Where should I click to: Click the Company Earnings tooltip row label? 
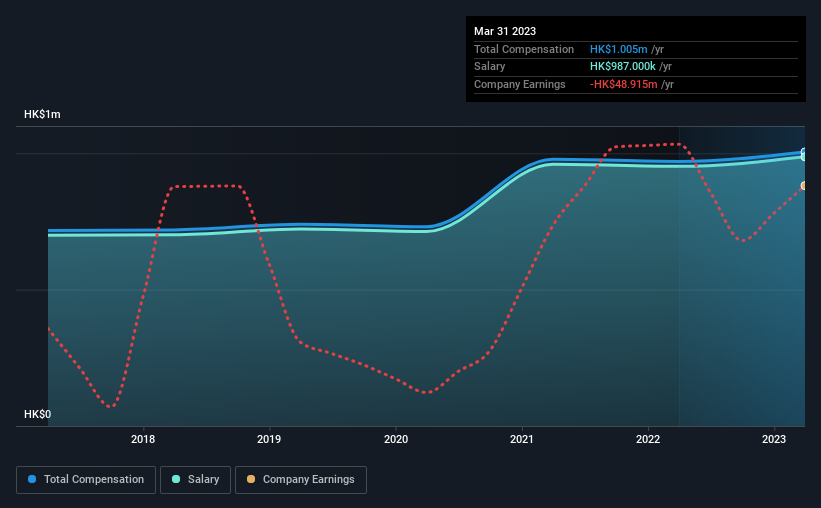click(x=519, y=84)
